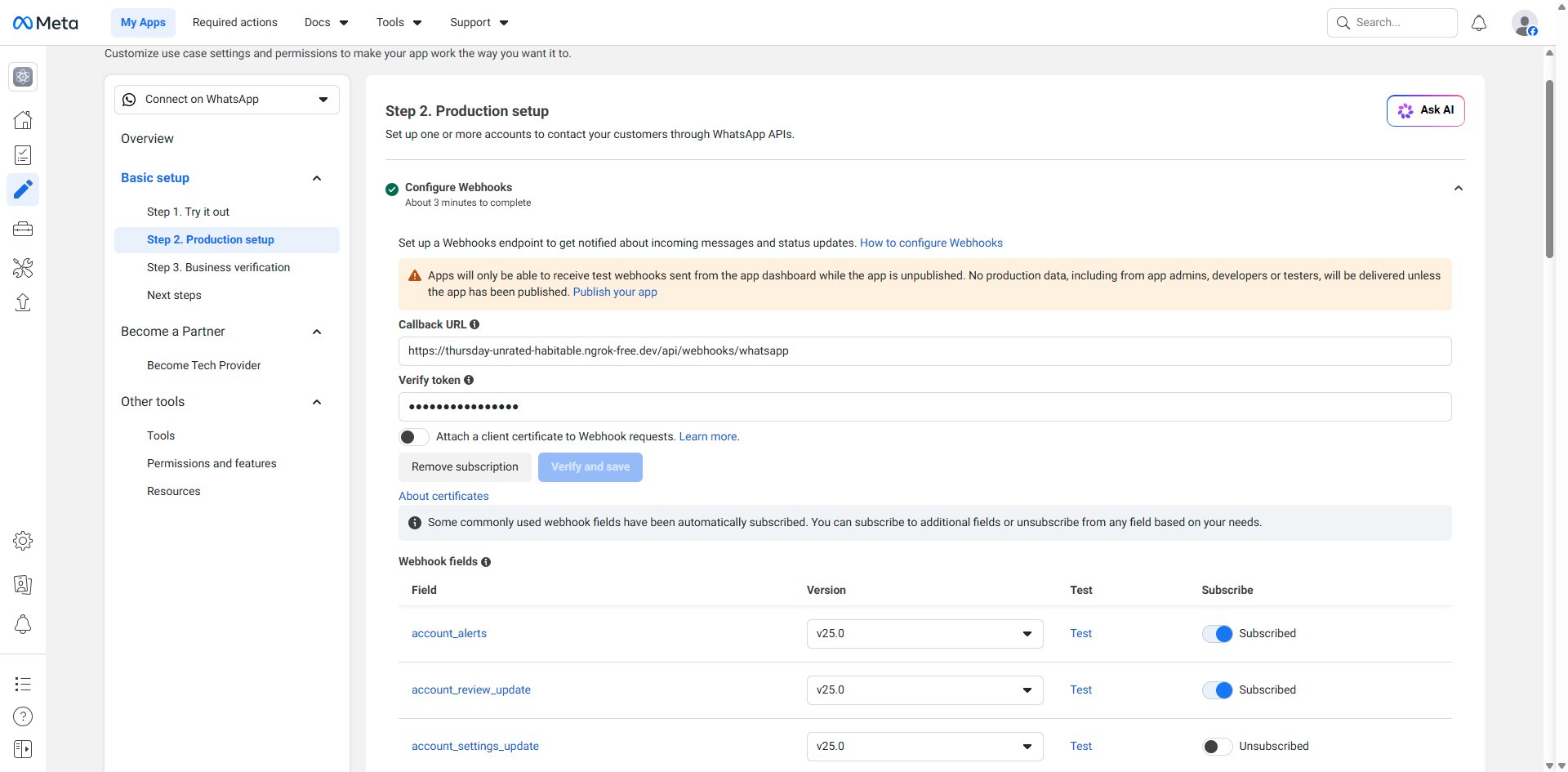This screenshot has height=772, width=1568.
Task: Open notifications bell in the top bar
Action: (x=1479, y=23)
